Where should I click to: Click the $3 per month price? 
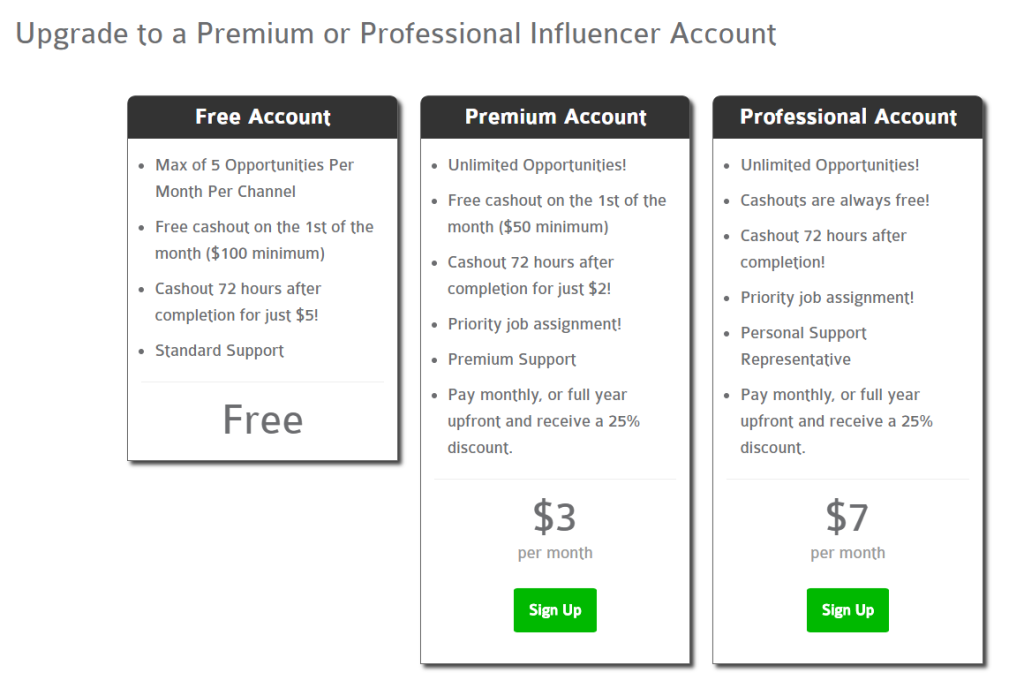pos(554,528)
